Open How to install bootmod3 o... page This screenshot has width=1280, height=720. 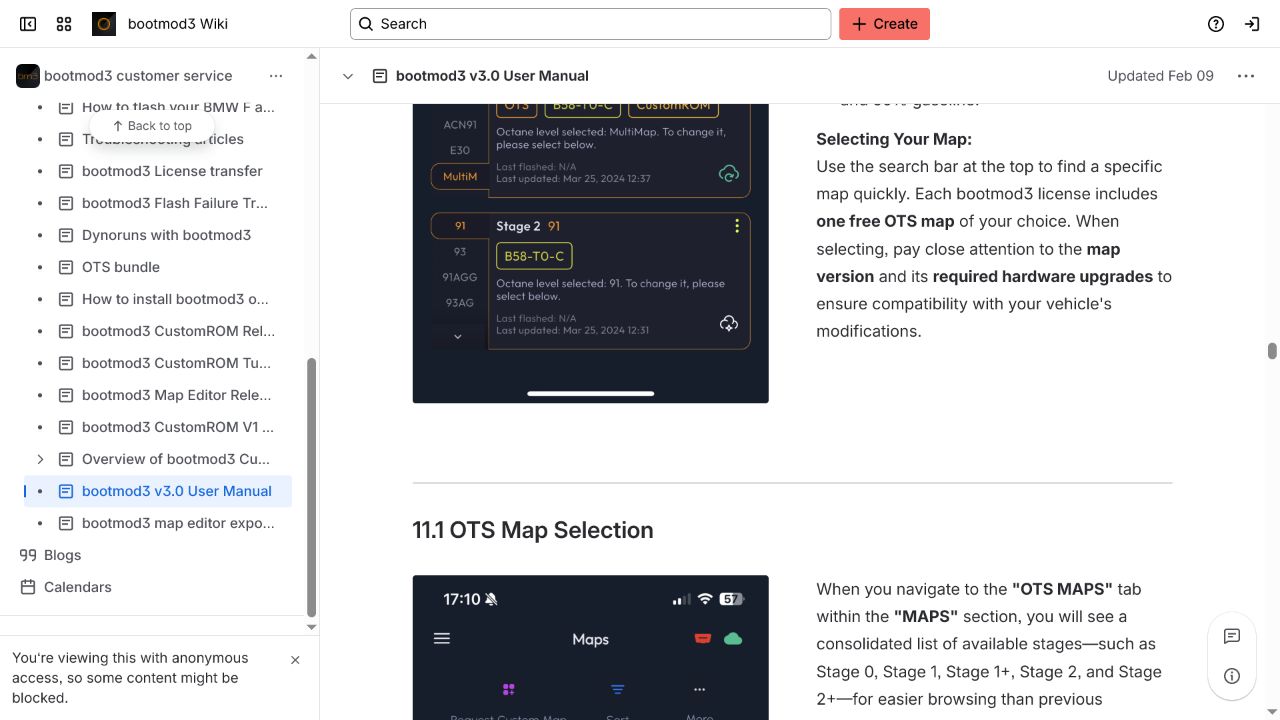175,299
